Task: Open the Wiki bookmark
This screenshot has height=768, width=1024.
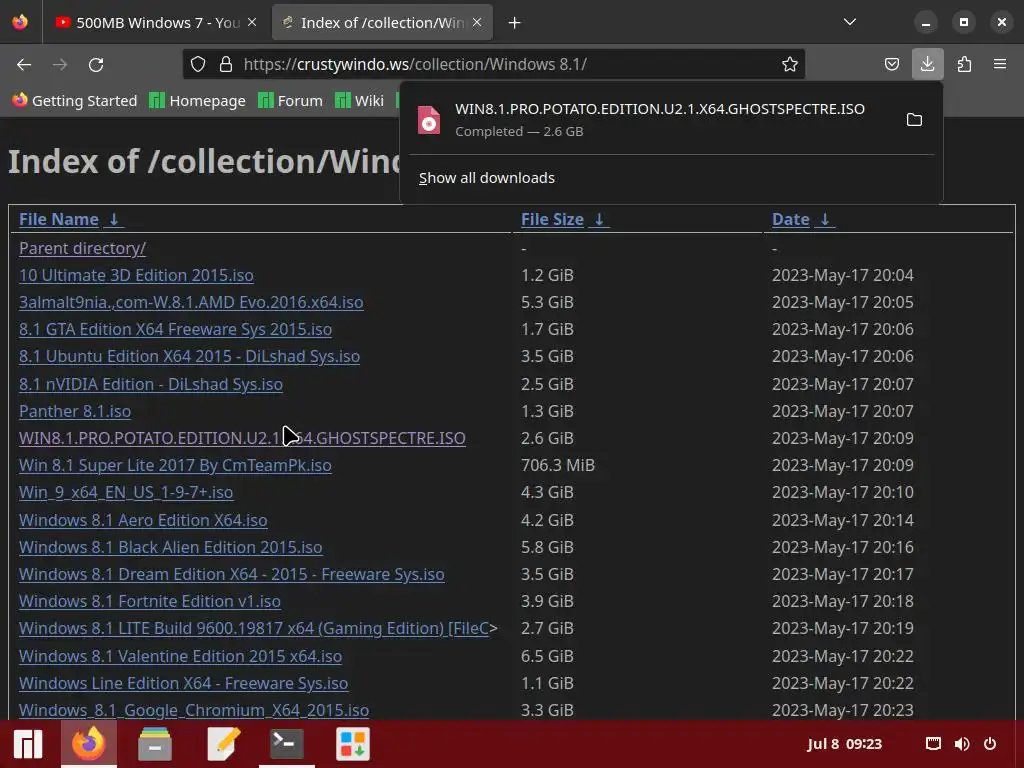Action: tap(359, 101)
